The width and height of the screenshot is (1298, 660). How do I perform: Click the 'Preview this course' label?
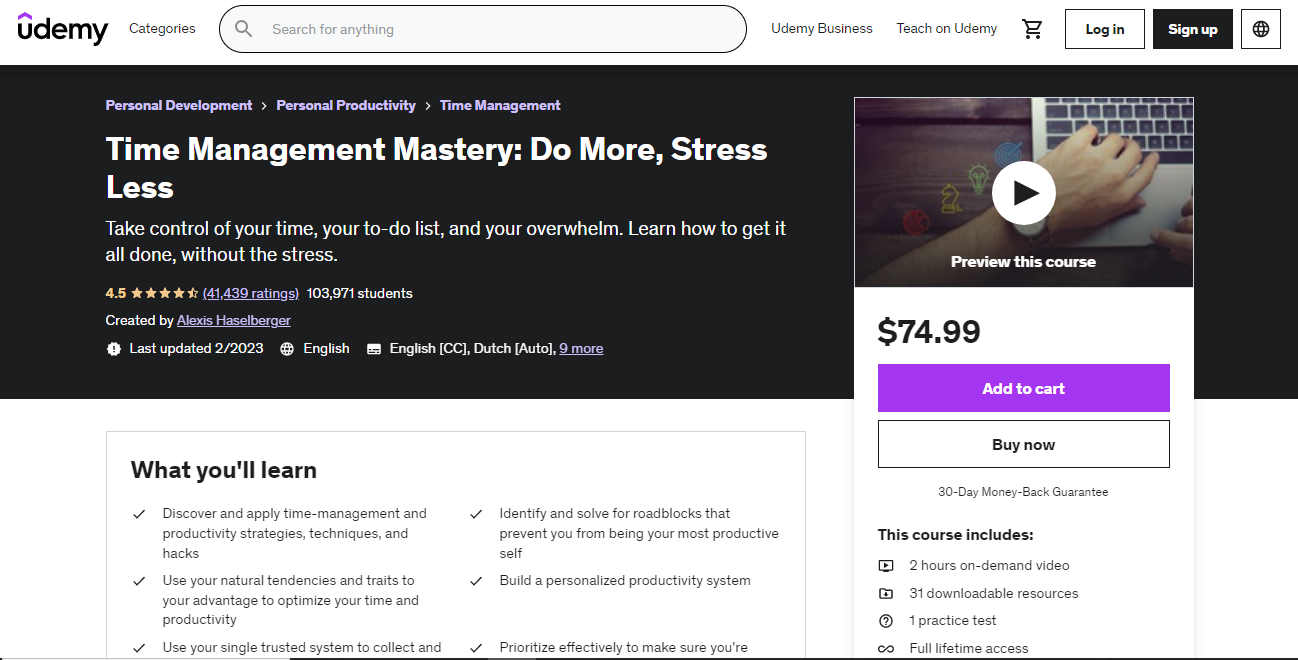(1023, 262)
